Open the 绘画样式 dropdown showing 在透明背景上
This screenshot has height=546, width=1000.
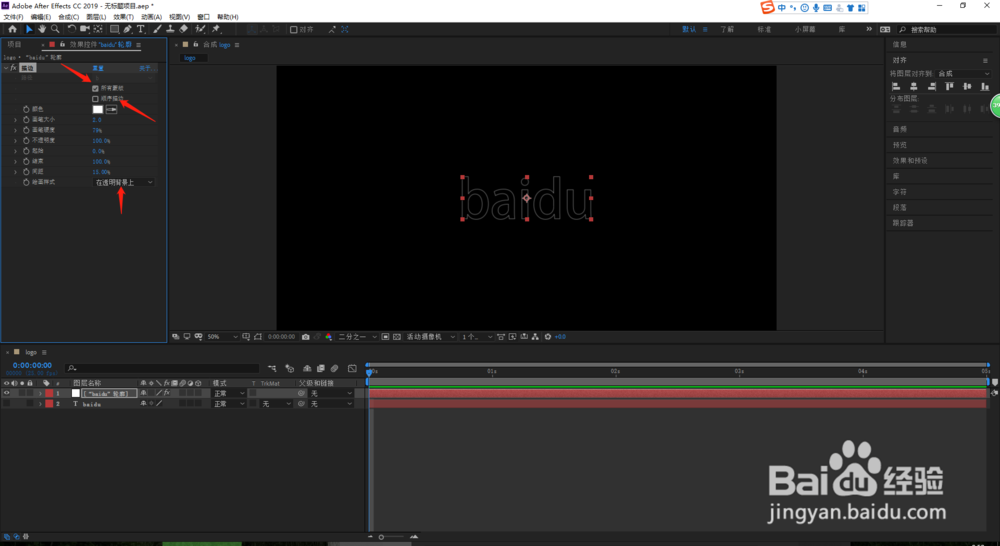click(x=124, y=182)
